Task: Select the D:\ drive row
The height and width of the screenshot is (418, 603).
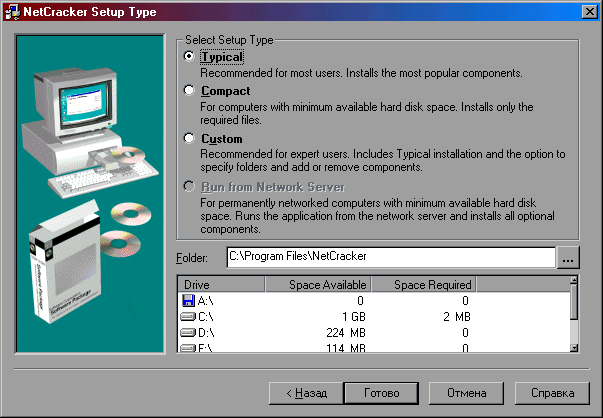Action: point(374,332)
